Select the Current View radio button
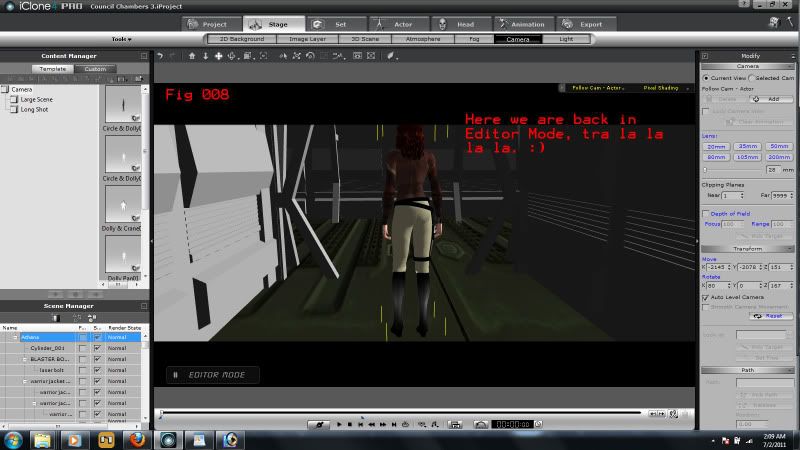The width and height of the screenshot is (800, 450). click(706, 78)
